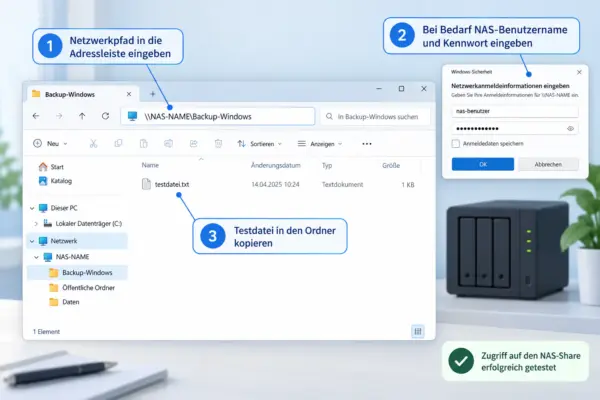
Task: Click the Paste clipboard icon
Action: coord(143,144)
